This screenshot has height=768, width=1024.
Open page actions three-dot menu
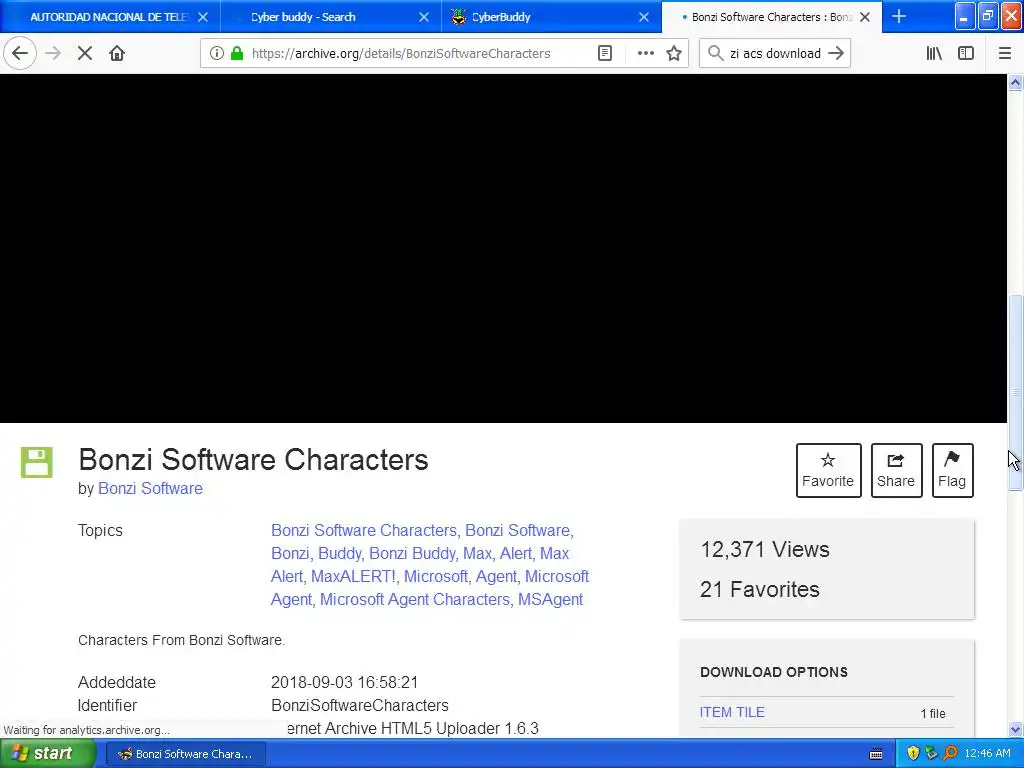[645, 53]
